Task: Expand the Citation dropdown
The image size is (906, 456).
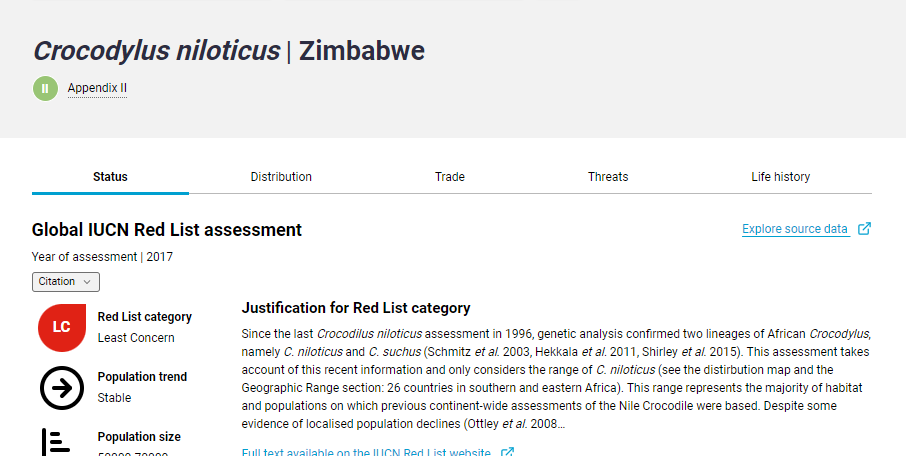Action: pyautogui.click(x=66, y=282)
